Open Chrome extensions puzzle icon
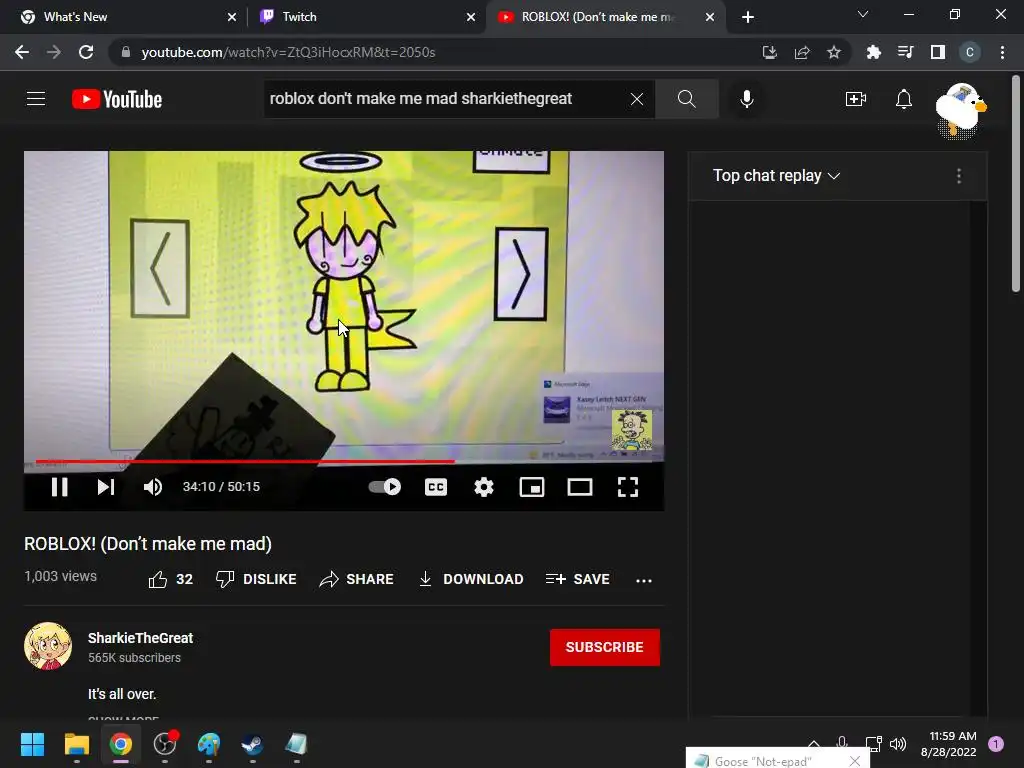1024x768 pixels. [x=873, y=52]
